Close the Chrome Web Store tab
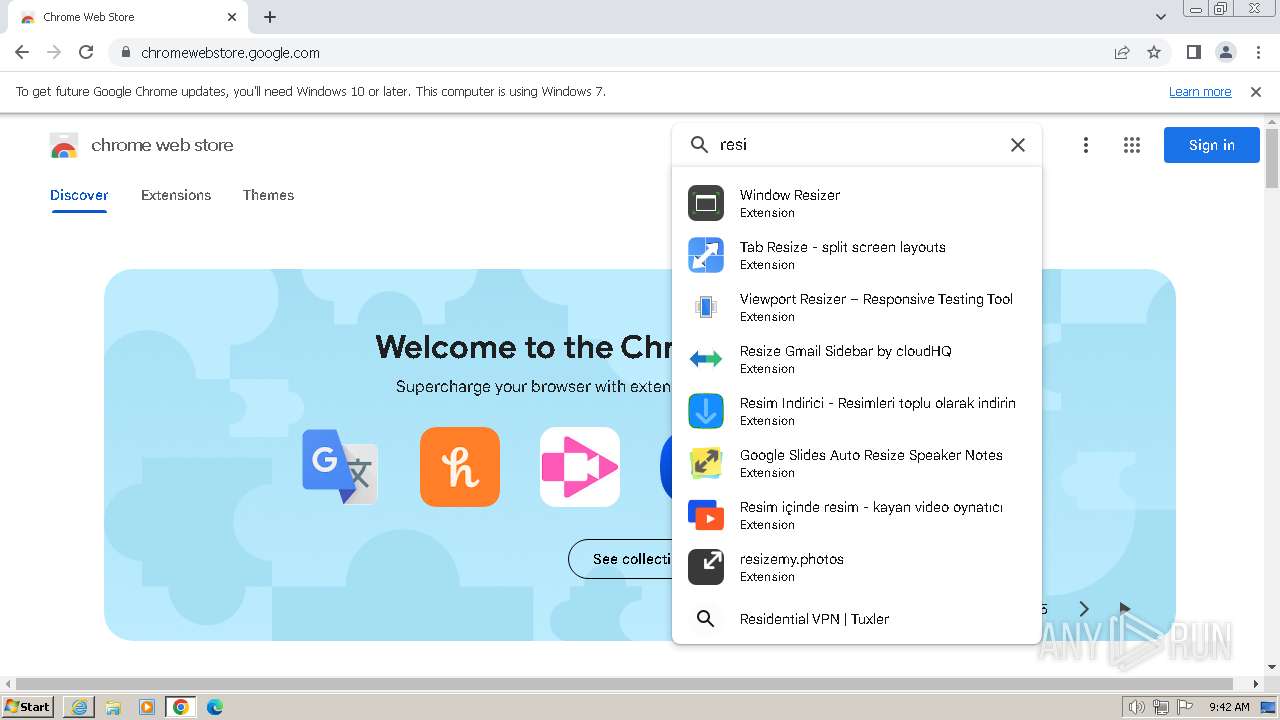This screenshot has height=720, width=1280. coord(232,17)
